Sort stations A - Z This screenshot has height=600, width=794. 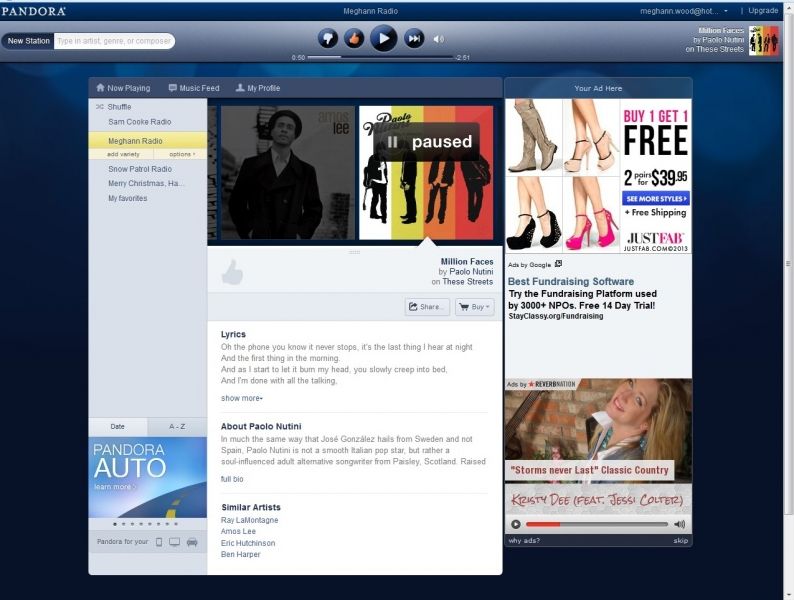coord(177,426)
